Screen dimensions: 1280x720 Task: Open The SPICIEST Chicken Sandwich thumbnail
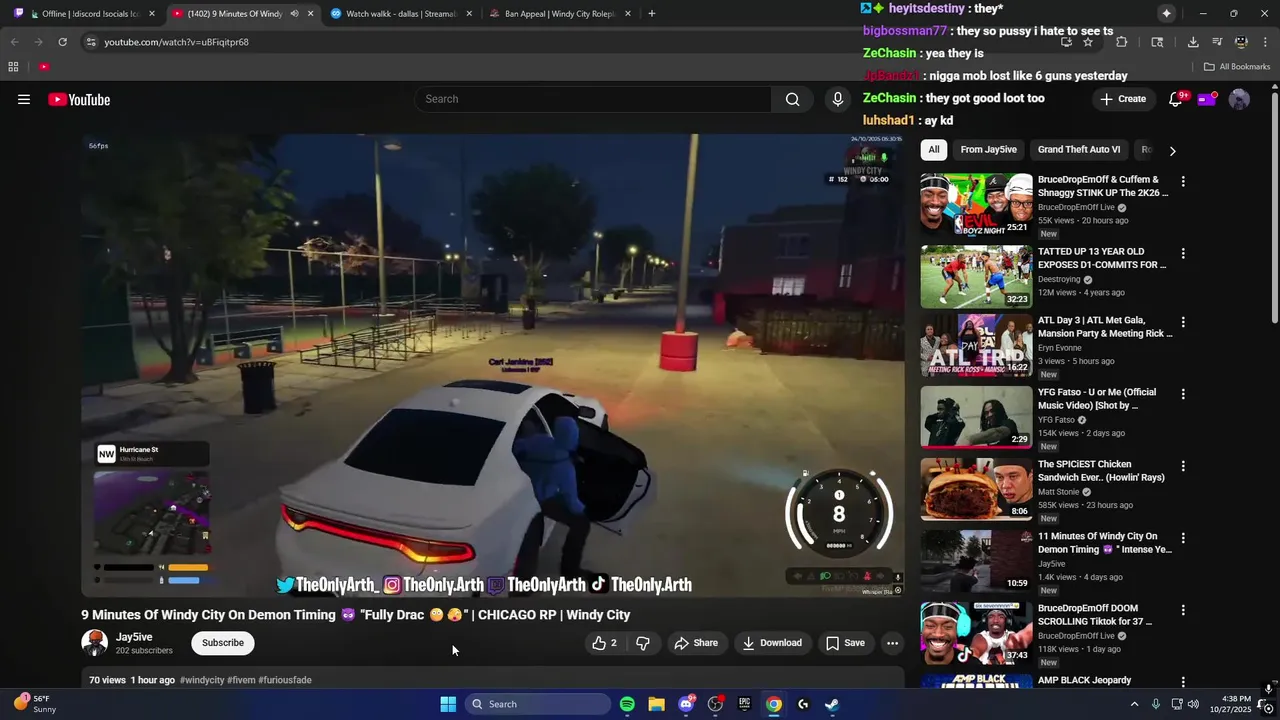(x=976, y=489)
